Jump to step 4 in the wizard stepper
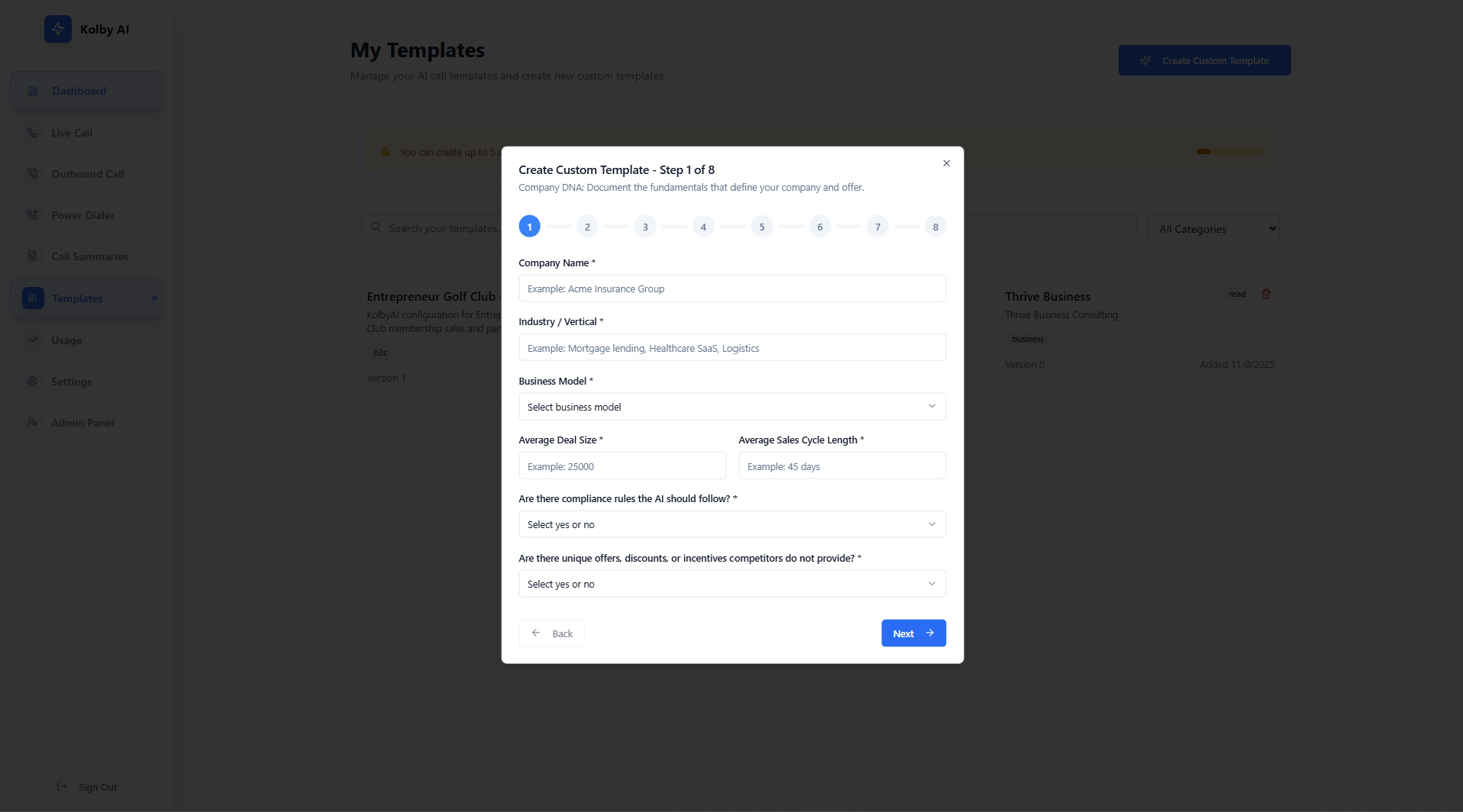This screenshot has height=812, width=1463. tap(702, 226)
